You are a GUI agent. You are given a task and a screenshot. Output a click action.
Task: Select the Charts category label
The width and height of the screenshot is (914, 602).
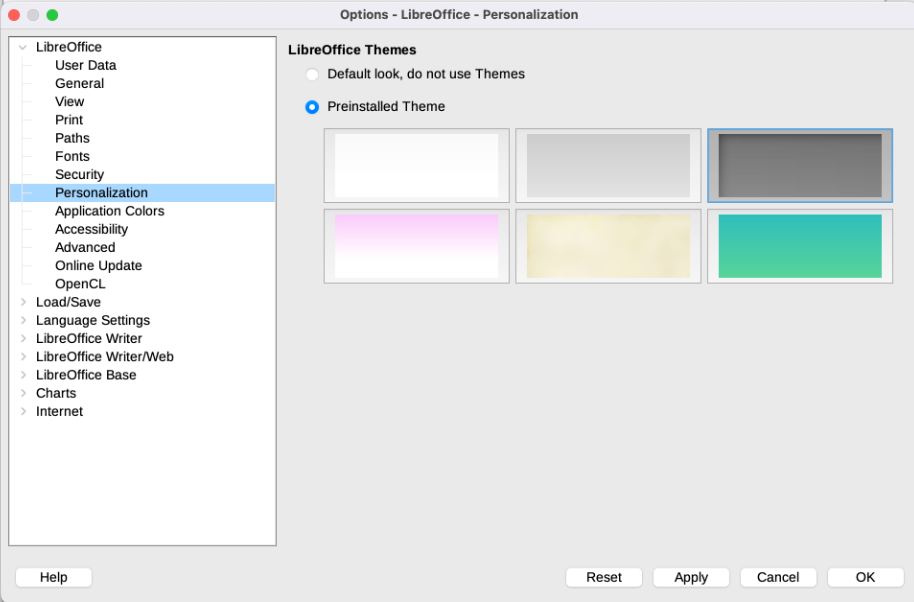tap(56, 393)
